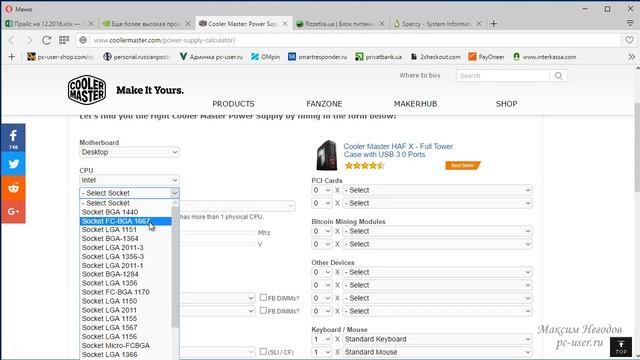640x360 pixels.
Task: Open Motherboard Desktop dropdown
Action: [129, 152]
